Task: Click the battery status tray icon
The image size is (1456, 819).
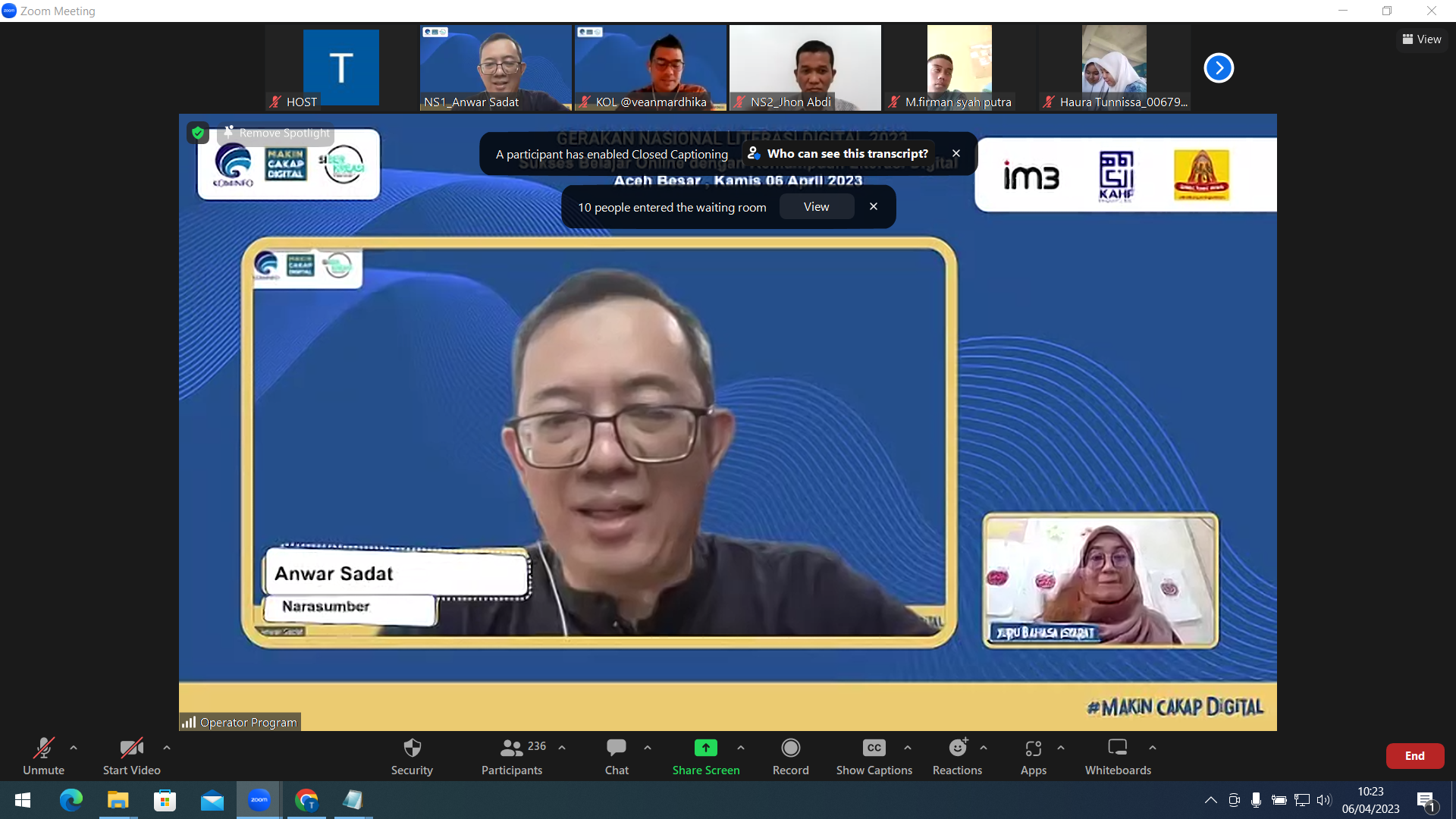Action: [1279, 800]
